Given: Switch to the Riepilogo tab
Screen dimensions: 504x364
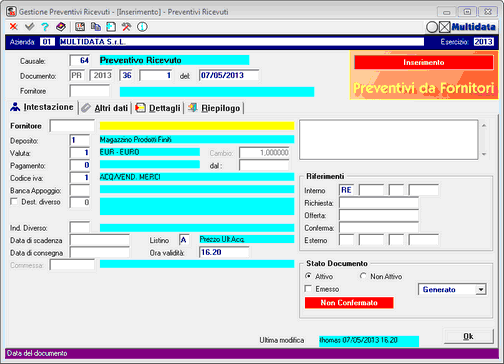Looking at the screenshot, I should tap(214, 108).
